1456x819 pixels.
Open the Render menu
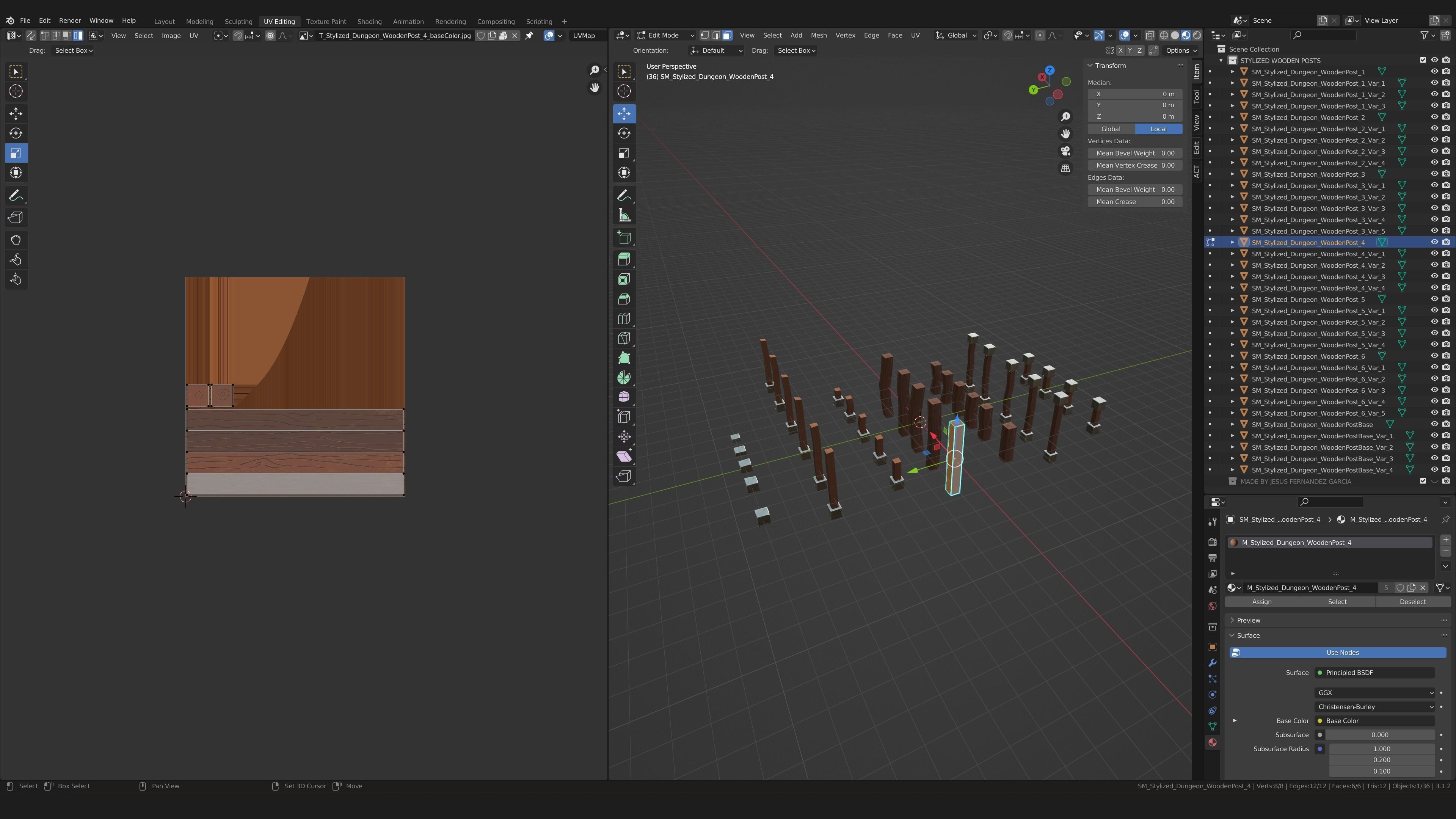(x=70, y=20)
